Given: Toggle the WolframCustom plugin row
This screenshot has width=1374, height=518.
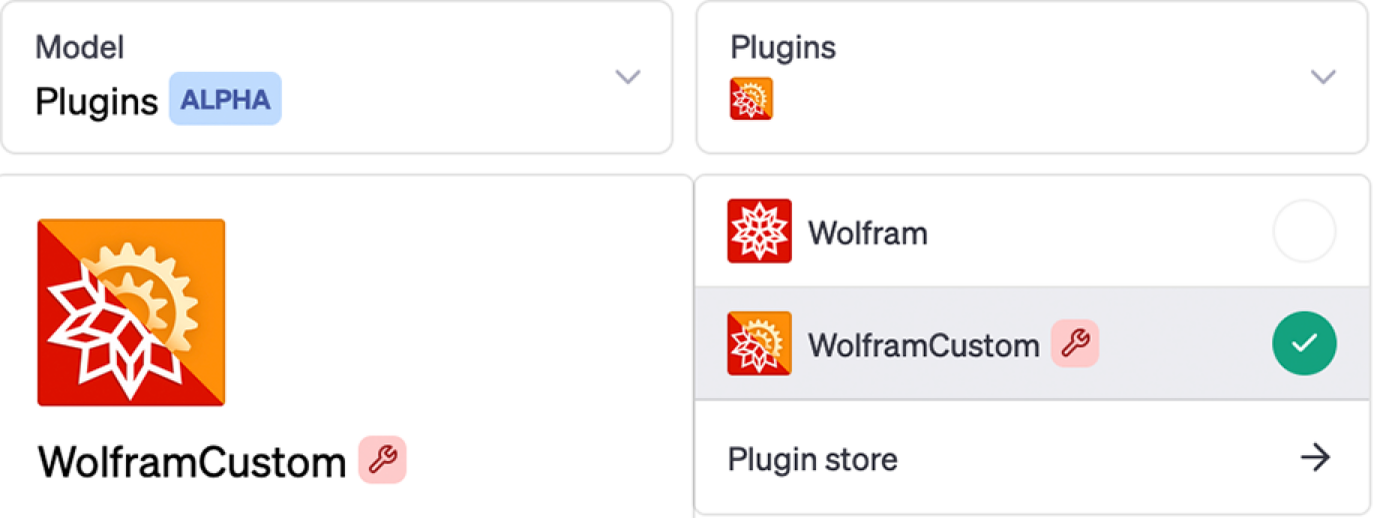Looking at the screenshot, I should (x=1032, y=343).
